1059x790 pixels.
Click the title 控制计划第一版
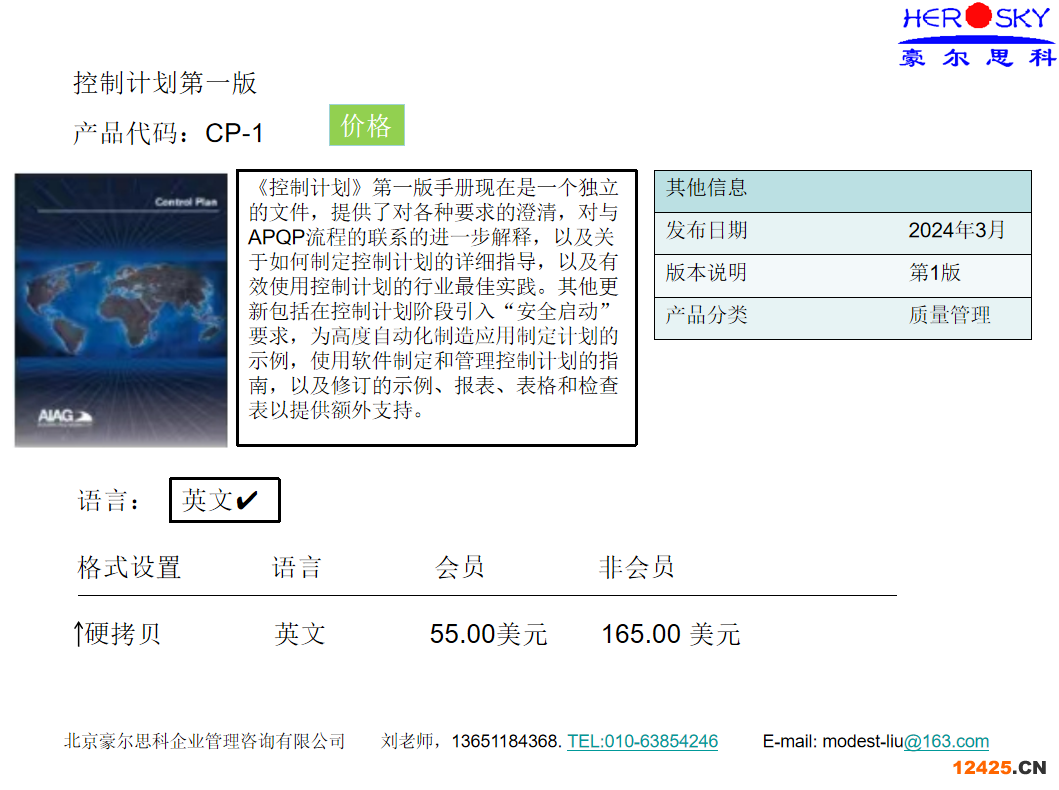165,83
